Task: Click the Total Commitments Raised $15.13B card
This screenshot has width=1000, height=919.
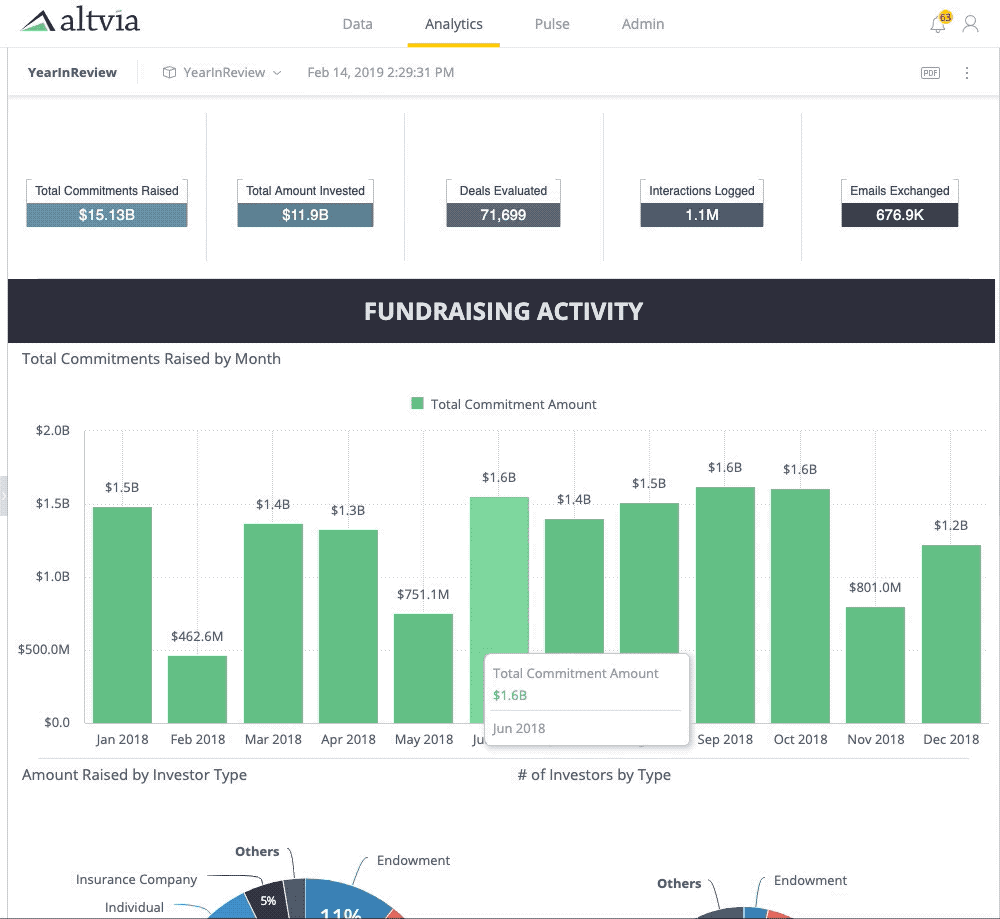Action: 107,203
